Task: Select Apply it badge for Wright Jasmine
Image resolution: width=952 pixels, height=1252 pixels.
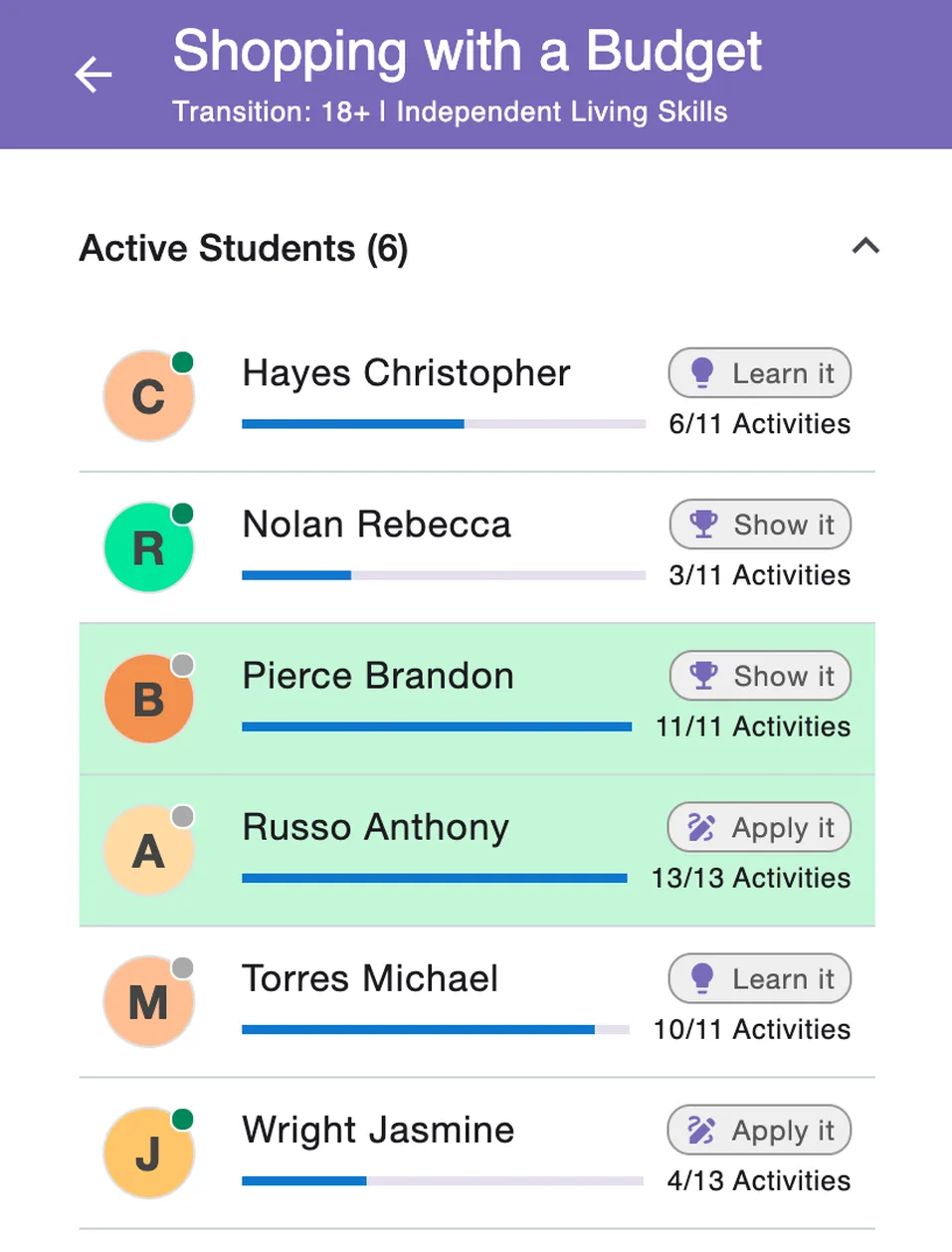Action: 759,1130
